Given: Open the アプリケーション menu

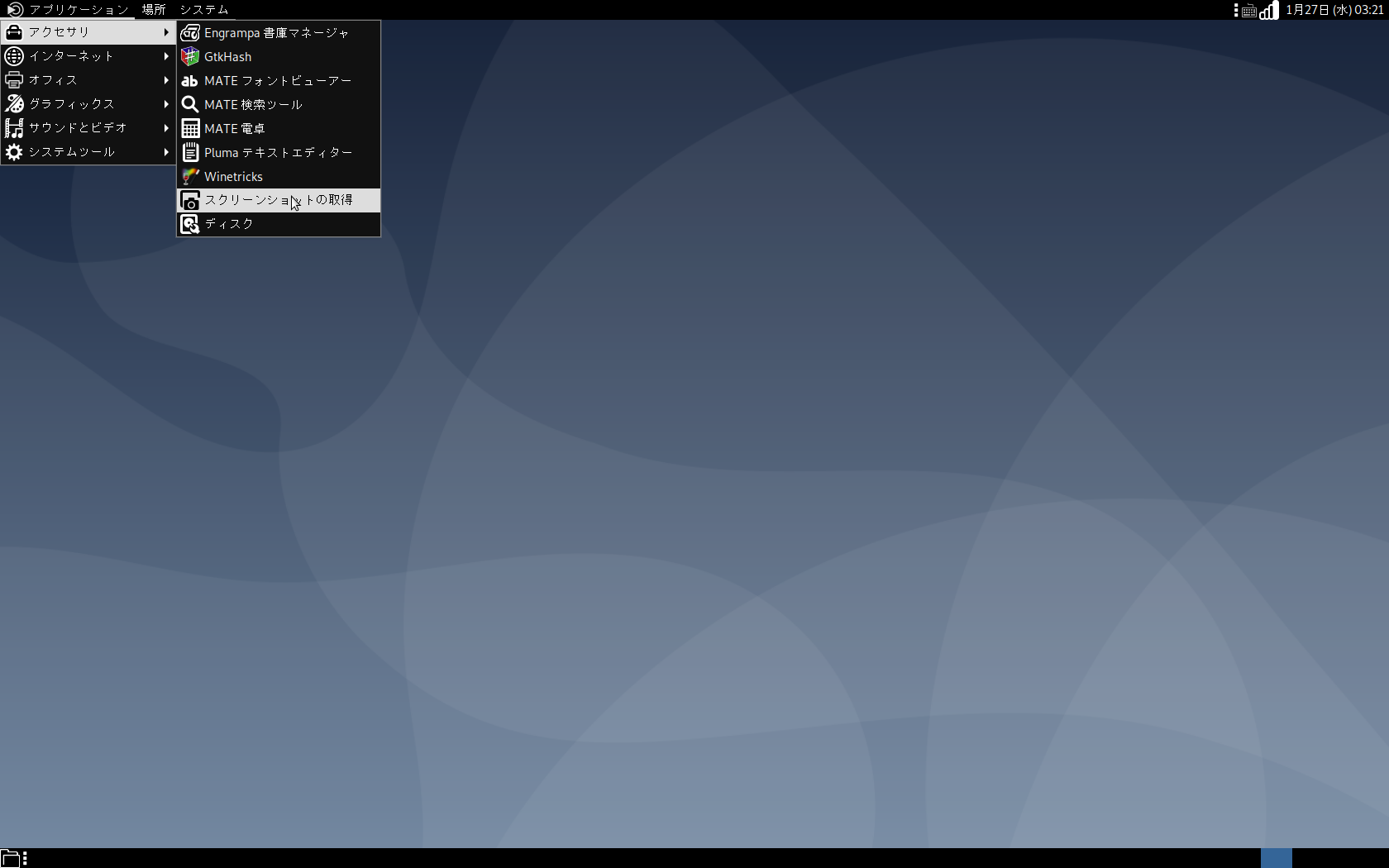Looking at the screenshot, I should (x=68, y=10).
